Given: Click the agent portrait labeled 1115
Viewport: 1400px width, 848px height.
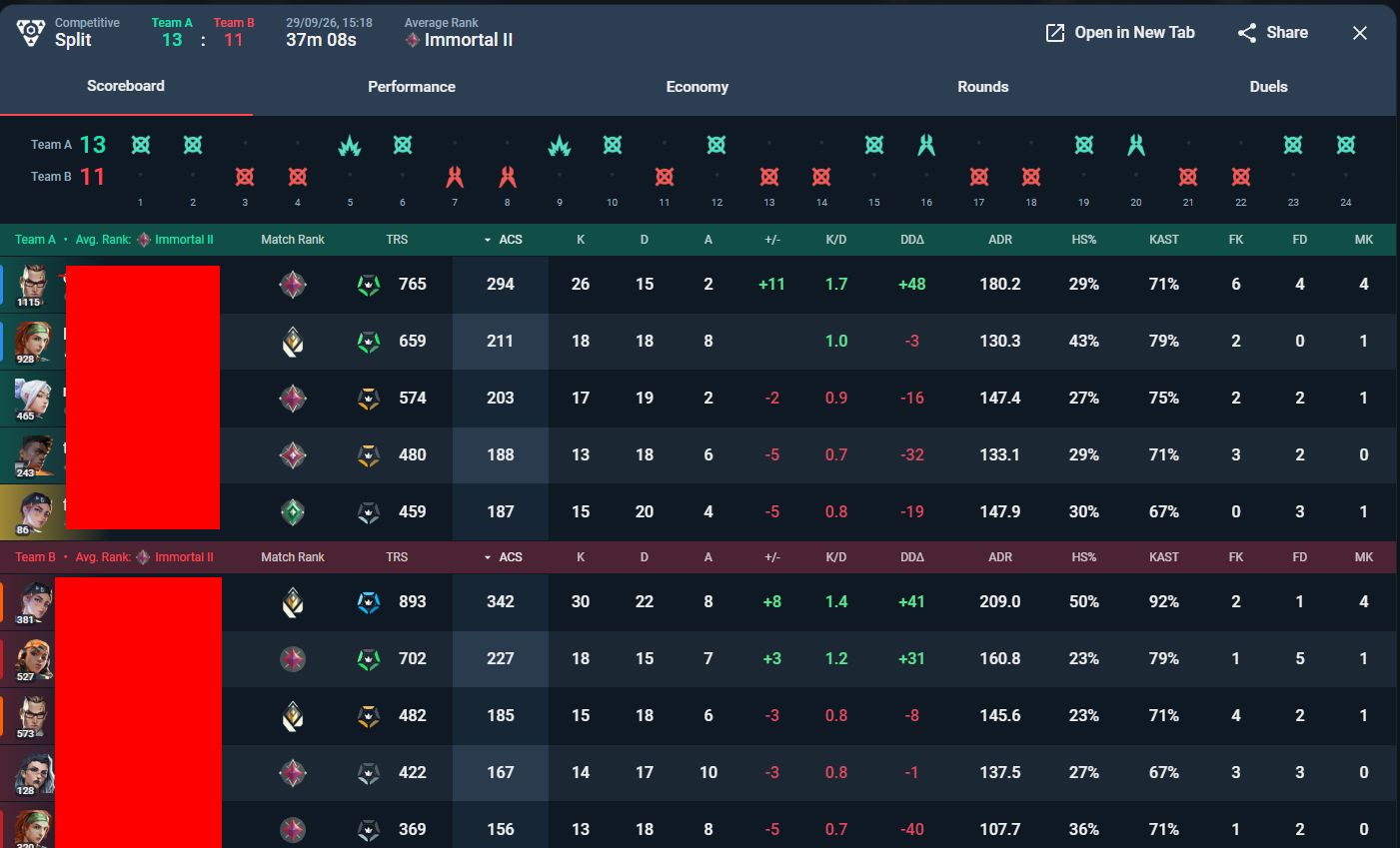Looking at the screenshot, I should (x=31, y=286).
